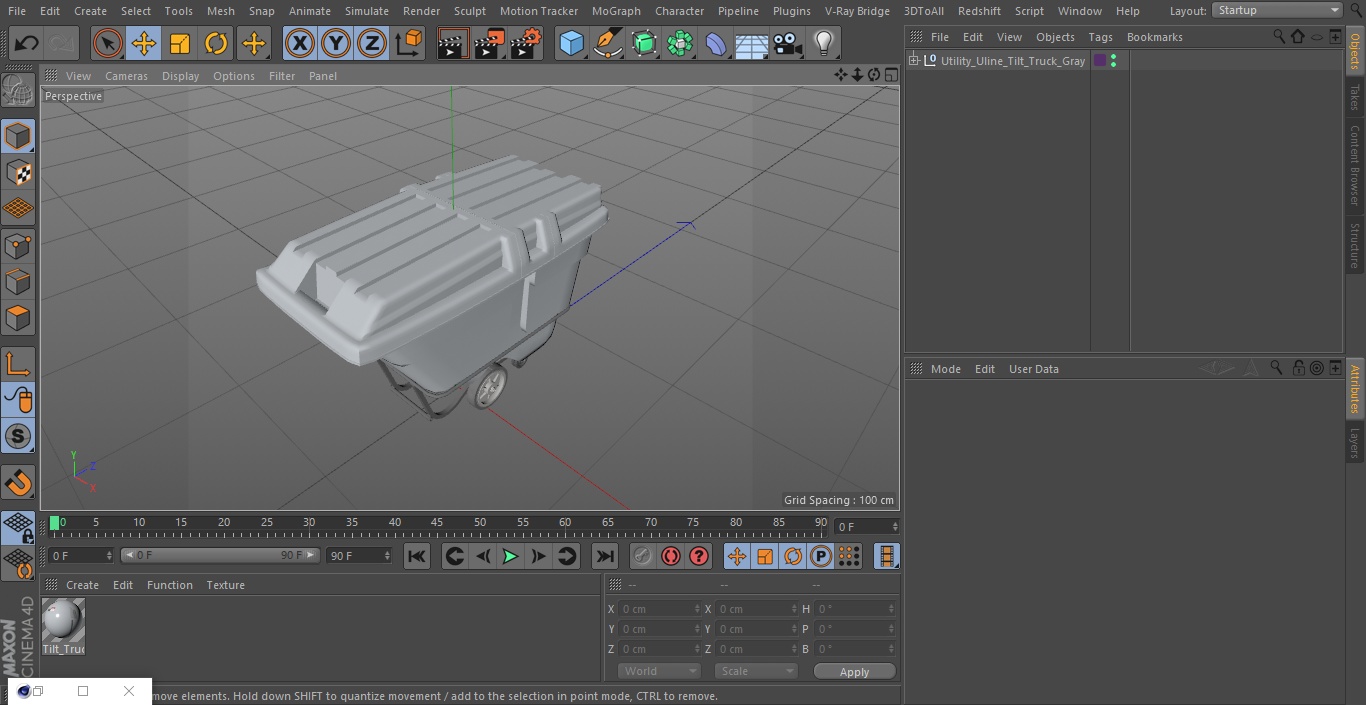The height and width of the screenshot is (705, 1366).
Task: Render to Picture Viewer
Action: (489, 43)
